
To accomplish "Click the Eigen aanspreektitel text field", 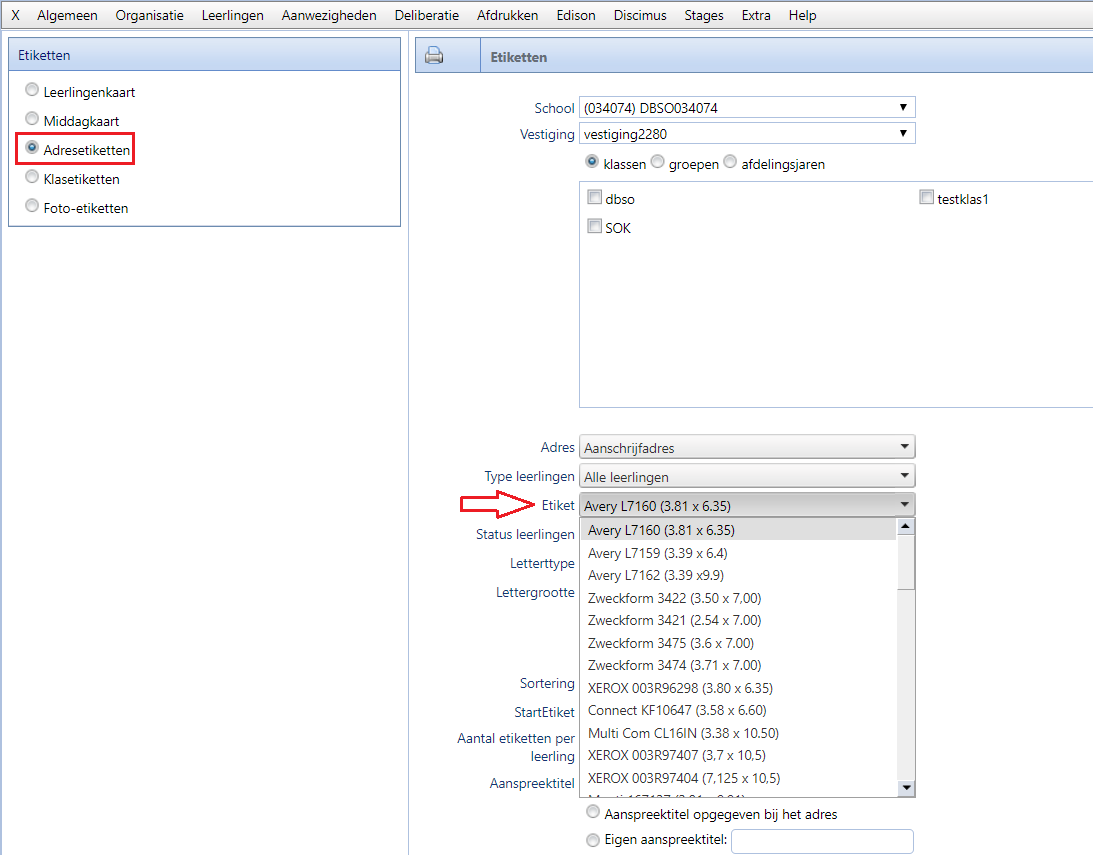I will (822, 841).
